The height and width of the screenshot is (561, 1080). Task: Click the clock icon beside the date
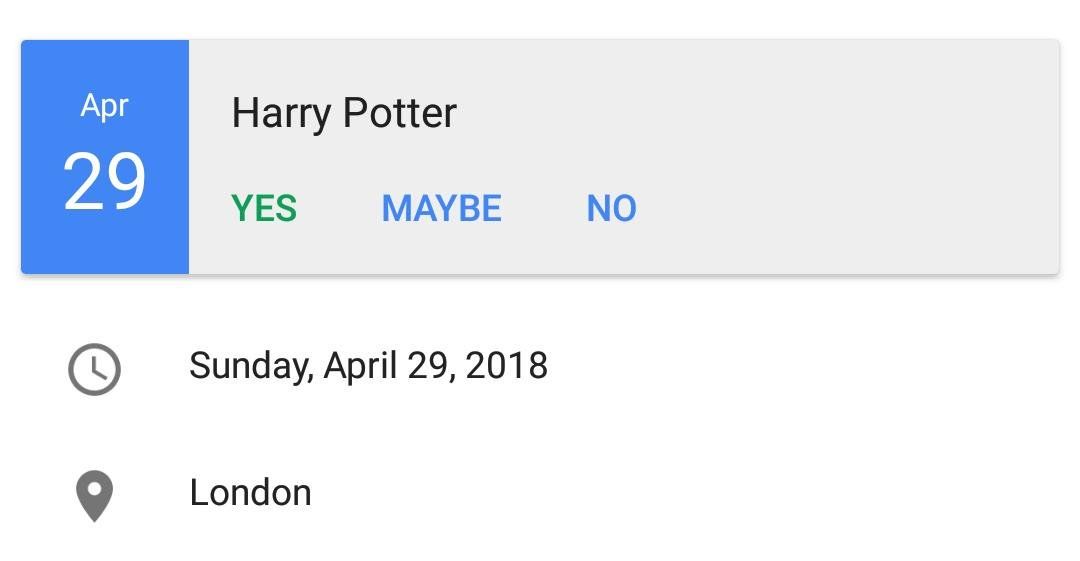94,369
